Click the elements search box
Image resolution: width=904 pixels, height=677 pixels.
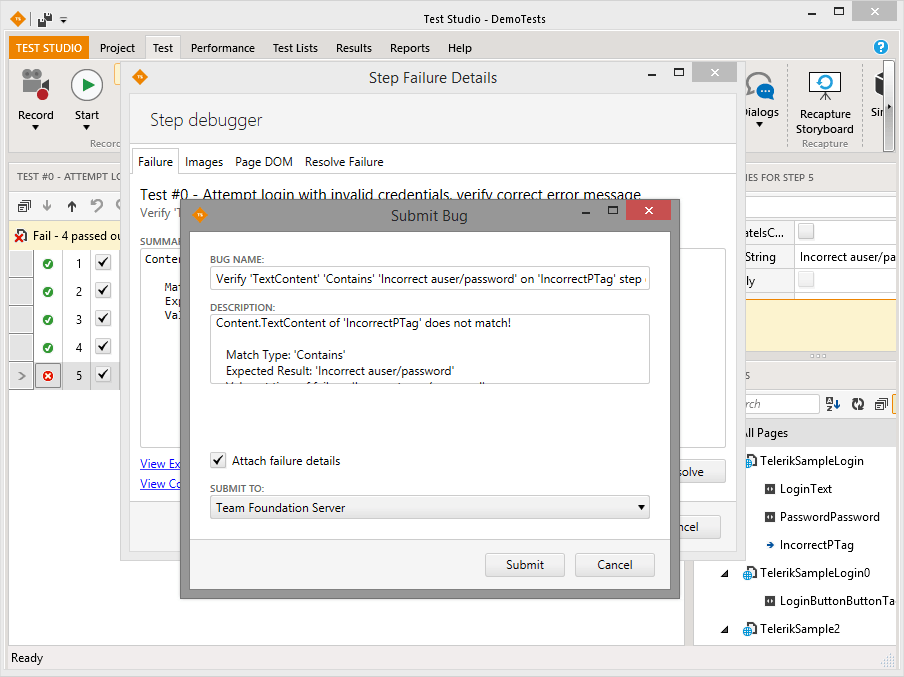782,404
